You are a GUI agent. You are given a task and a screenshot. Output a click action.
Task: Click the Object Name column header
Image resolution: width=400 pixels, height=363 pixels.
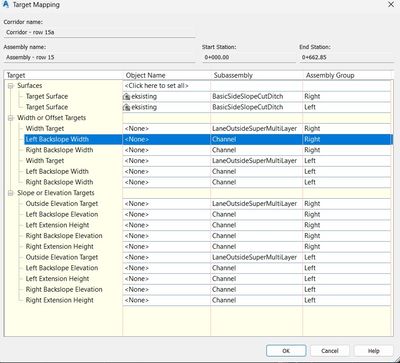167,75
